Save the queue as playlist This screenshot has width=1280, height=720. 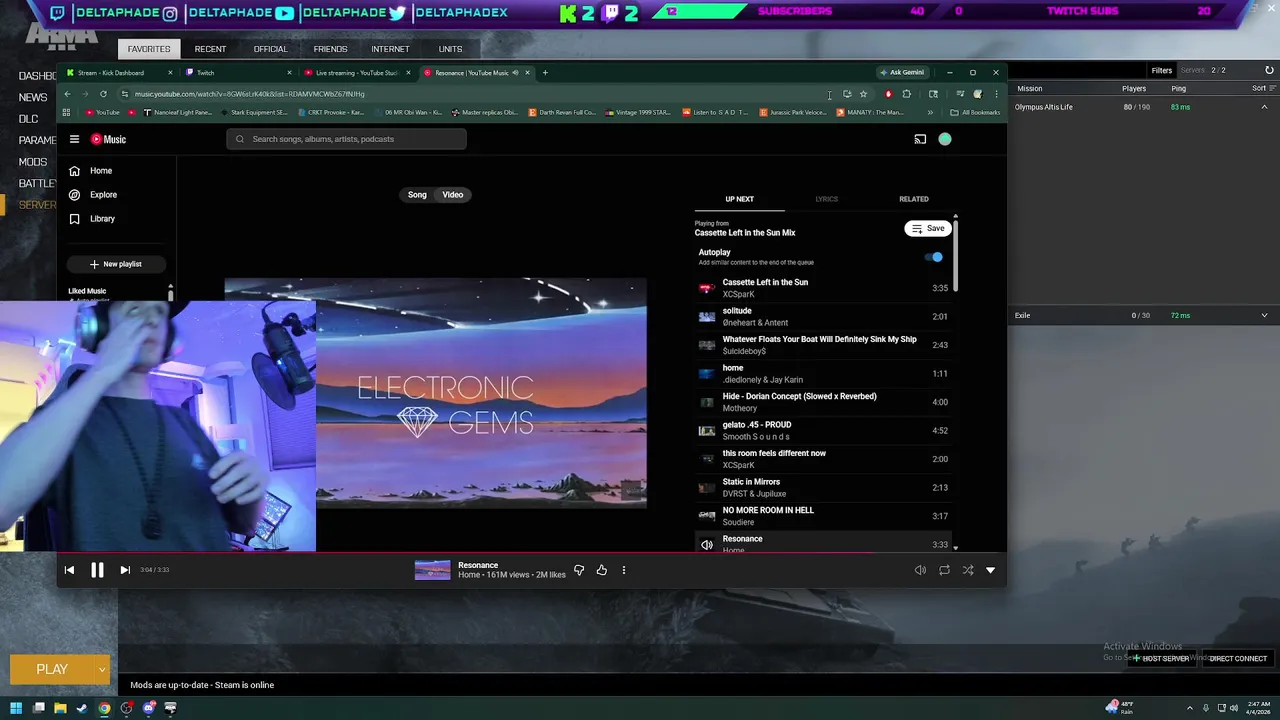[928, 228]
